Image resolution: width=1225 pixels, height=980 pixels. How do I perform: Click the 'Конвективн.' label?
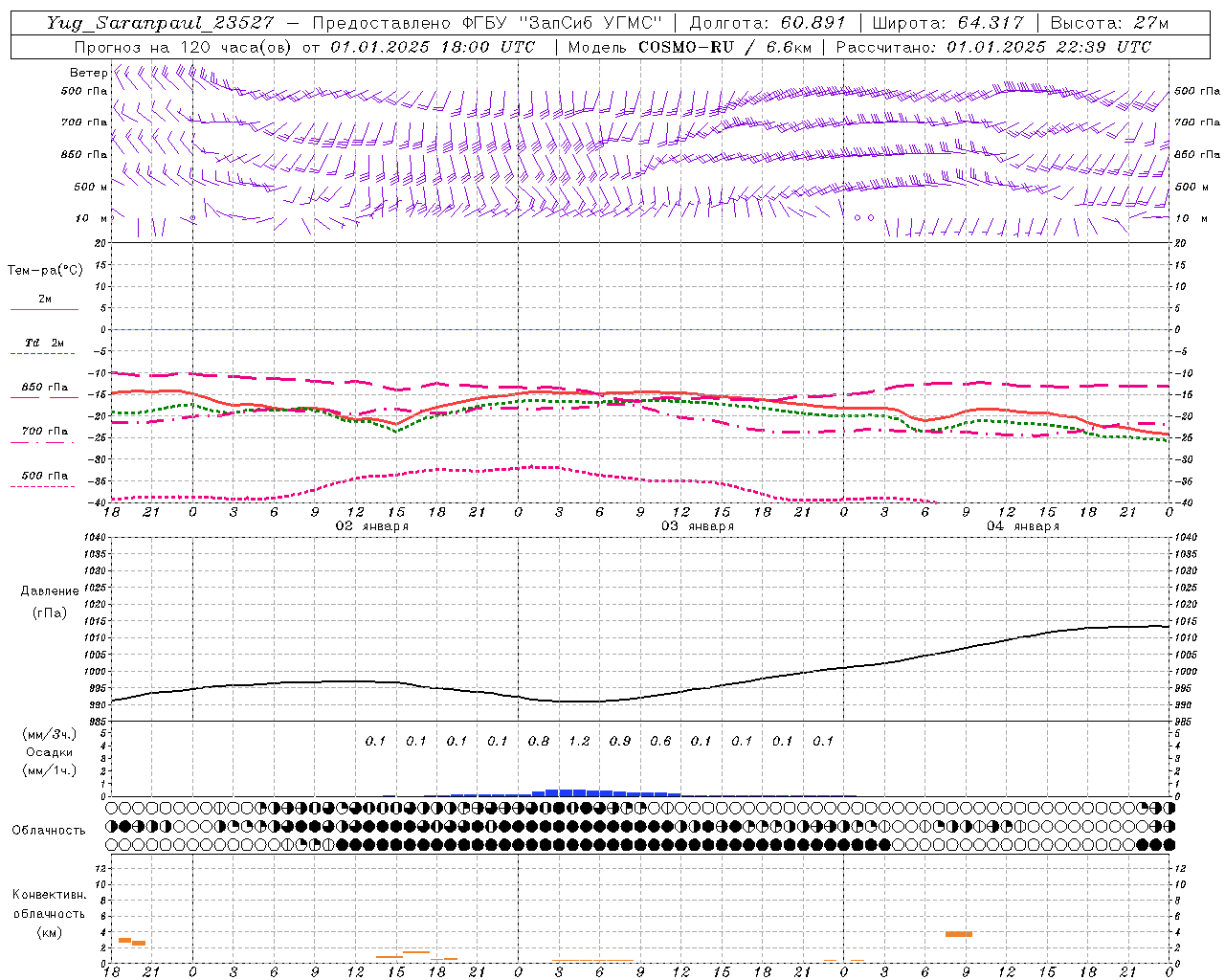click(x=50, y=895)
